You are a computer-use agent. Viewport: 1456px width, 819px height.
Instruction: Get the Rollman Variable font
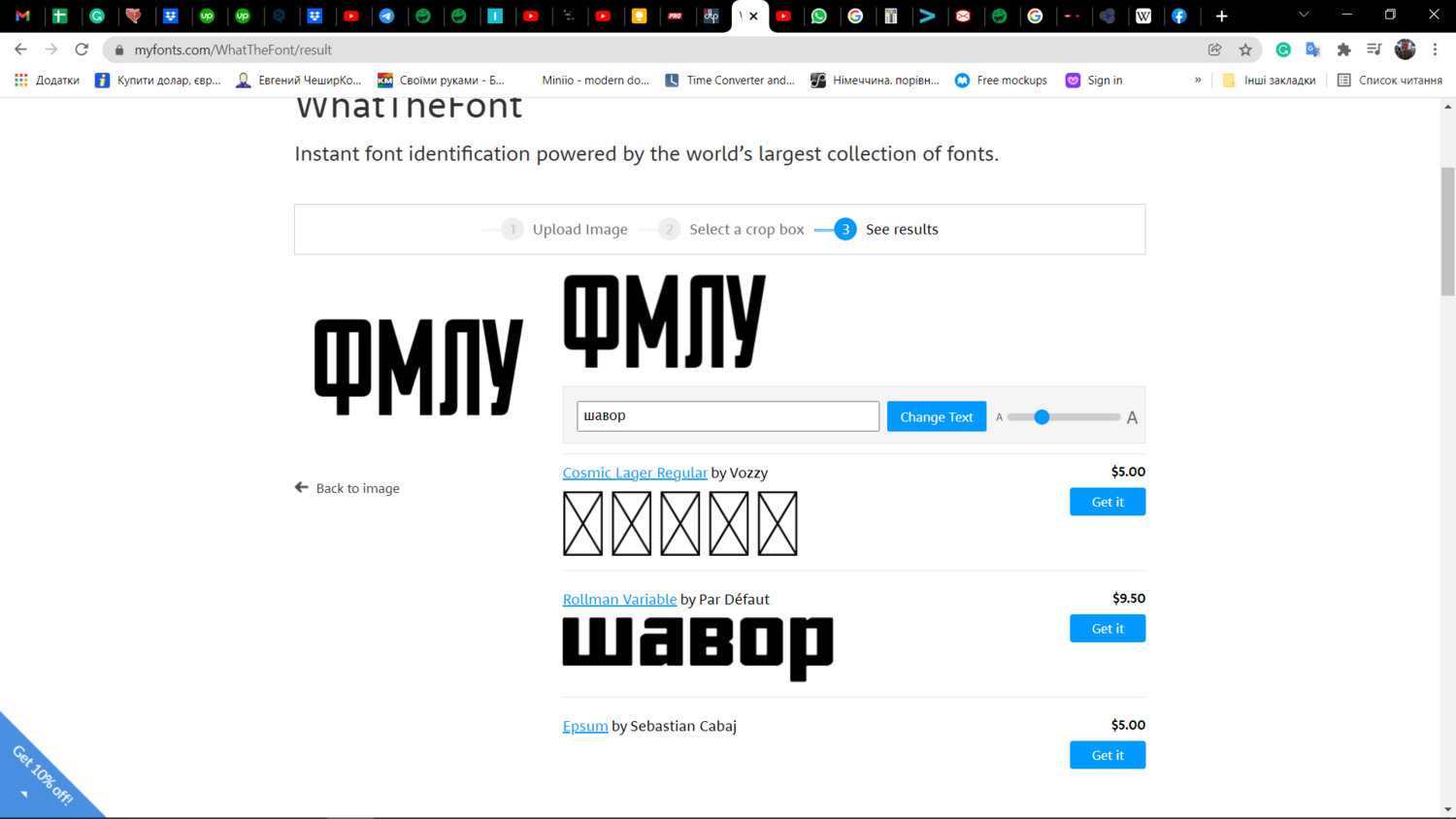point(1108,629)
